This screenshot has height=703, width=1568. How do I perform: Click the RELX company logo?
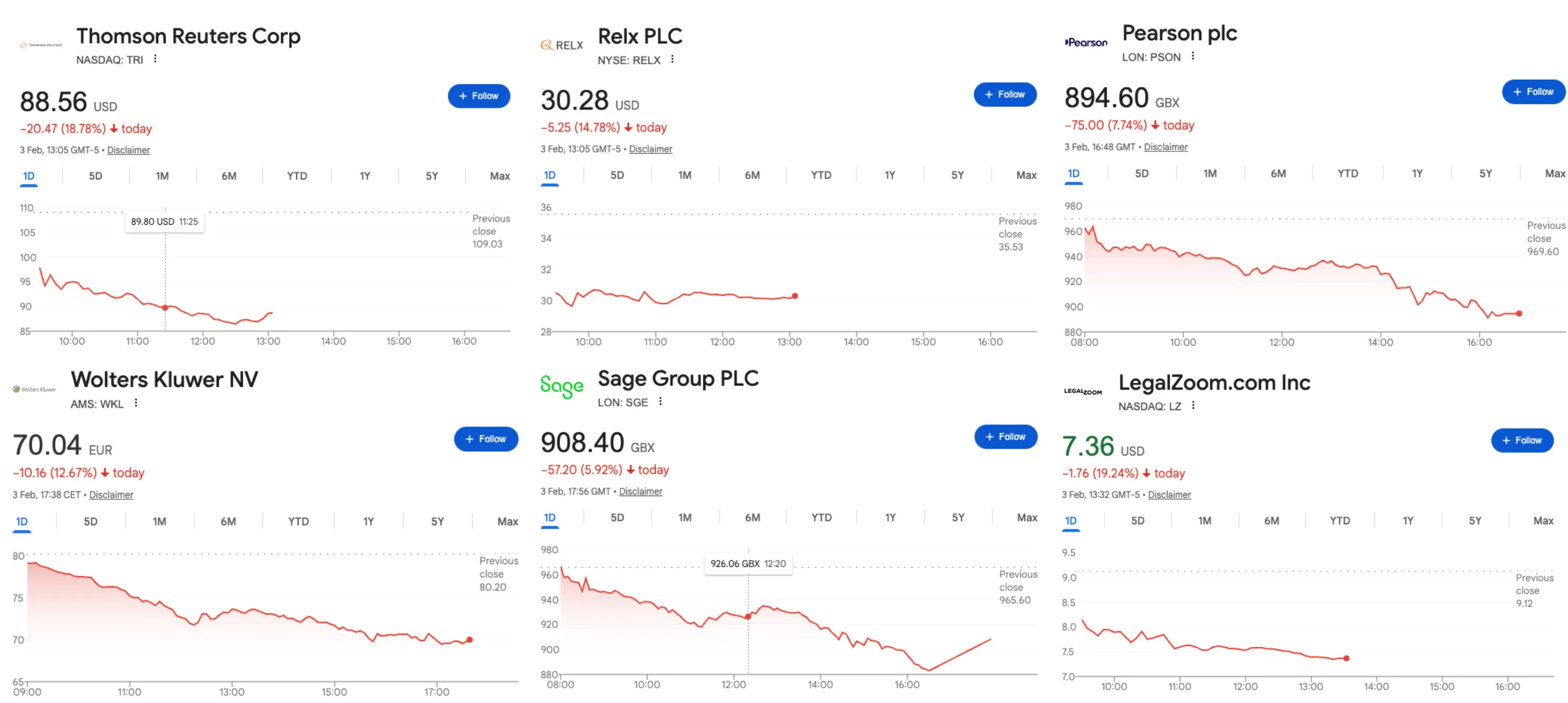[561, 44]
